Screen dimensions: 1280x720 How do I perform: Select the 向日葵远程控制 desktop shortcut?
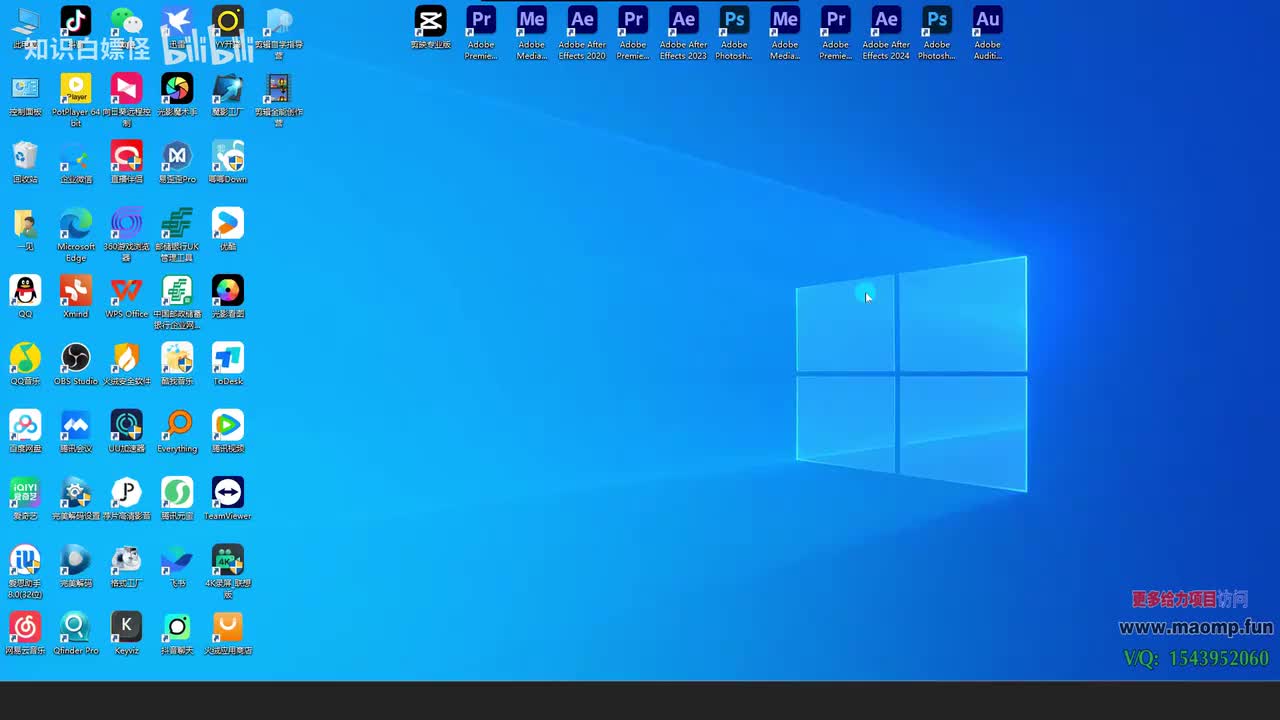126,89
